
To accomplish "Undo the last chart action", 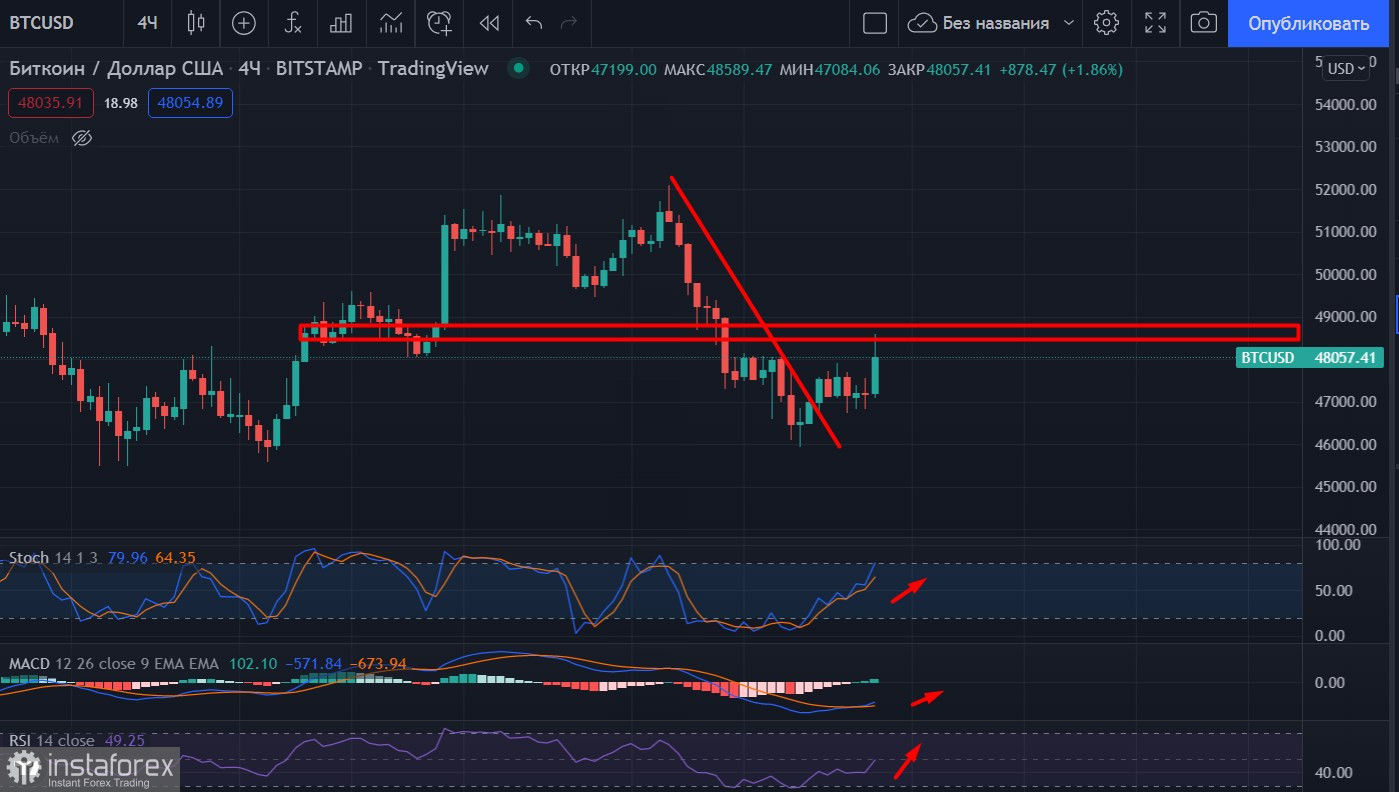I will (x=533, y=22).
